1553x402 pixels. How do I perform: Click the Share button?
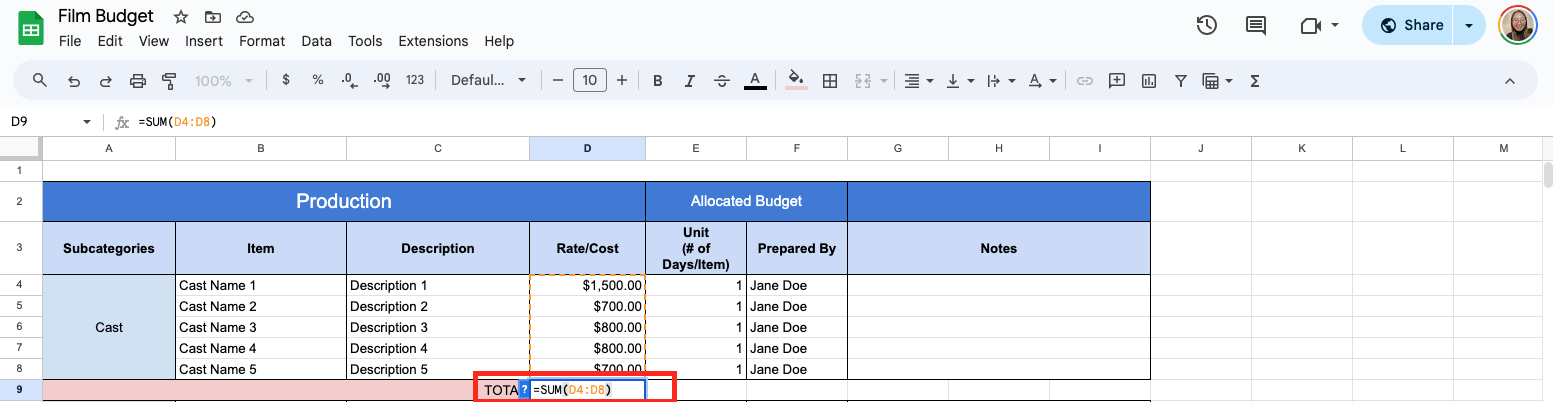pyautogui.click(x=1411, y=26)
